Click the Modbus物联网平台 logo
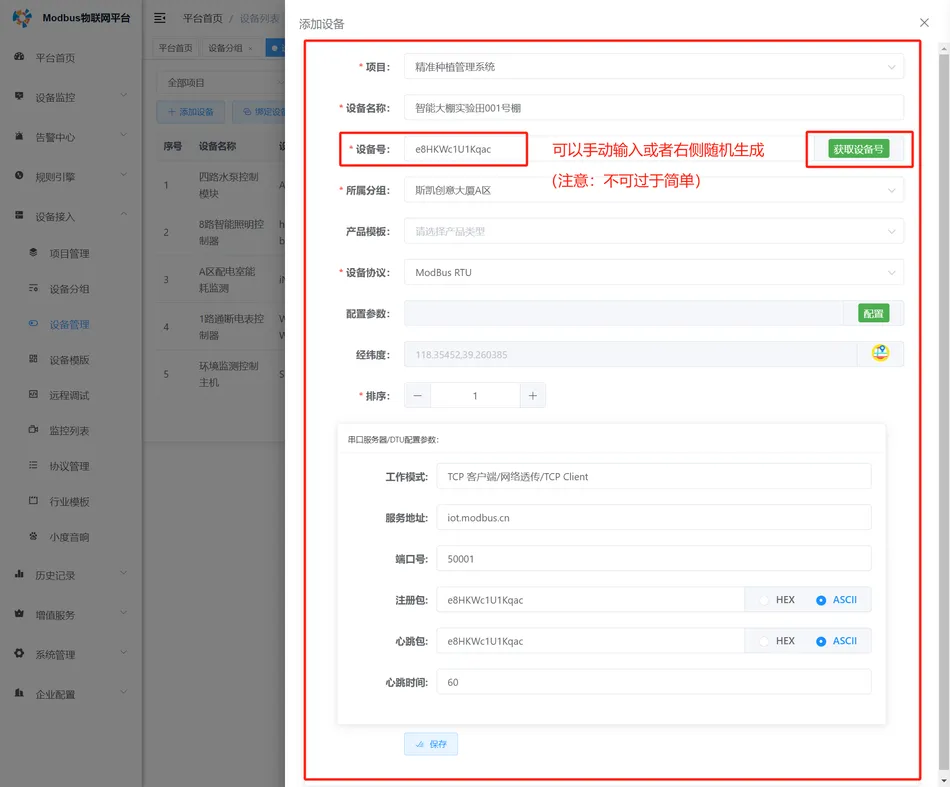The image size is (950, 787). click(x=65, y=17)
